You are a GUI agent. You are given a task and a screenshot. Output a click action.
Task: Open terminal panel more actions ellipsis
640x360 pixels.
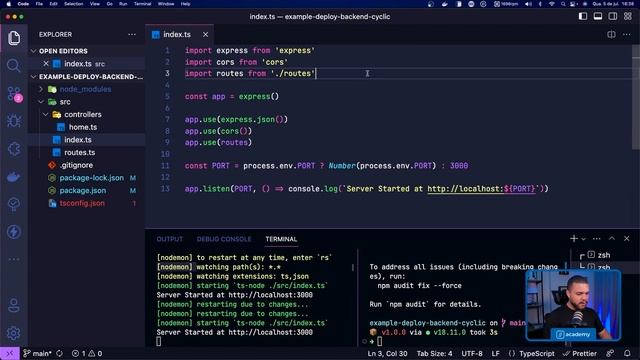click(x=597, y=238)
